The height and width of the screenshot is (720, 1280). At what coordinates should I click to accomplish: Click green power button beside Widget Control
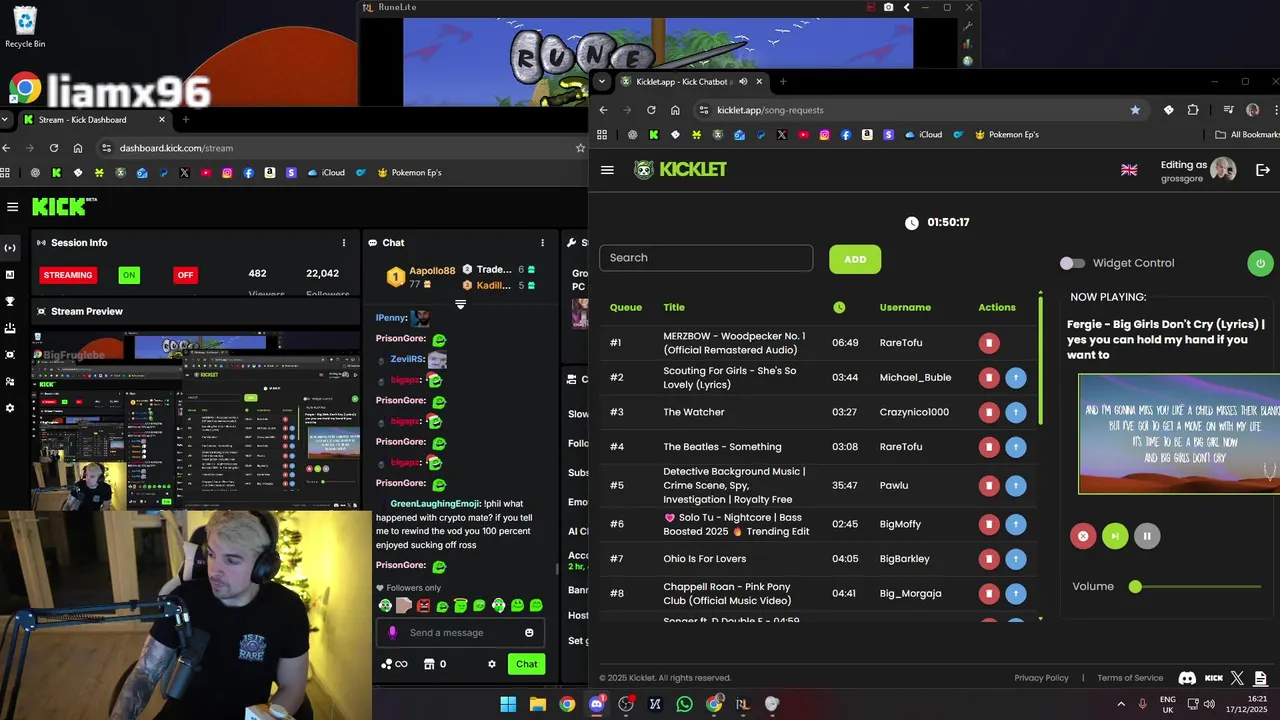point(1260,263)
